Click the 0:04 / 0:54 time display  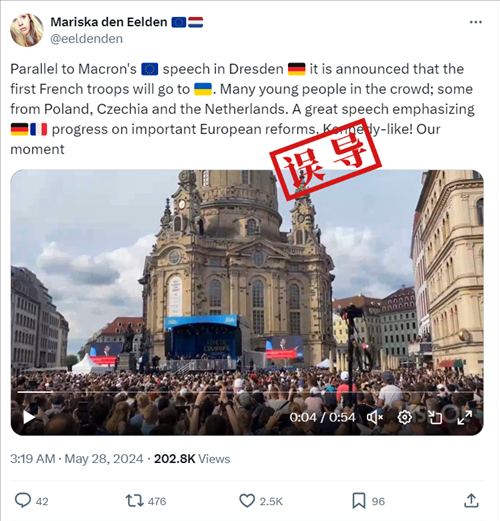pos(322,417)
